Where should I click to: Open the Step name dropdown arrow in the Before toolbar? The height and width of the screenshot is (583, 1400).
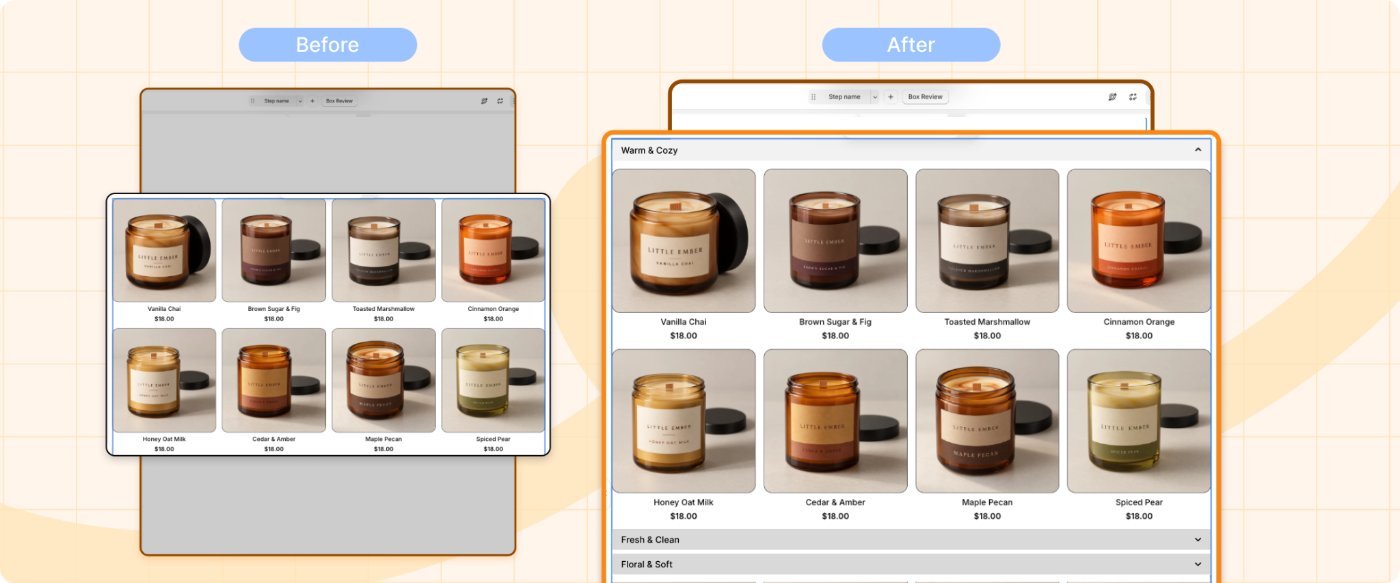click(300, 101)
